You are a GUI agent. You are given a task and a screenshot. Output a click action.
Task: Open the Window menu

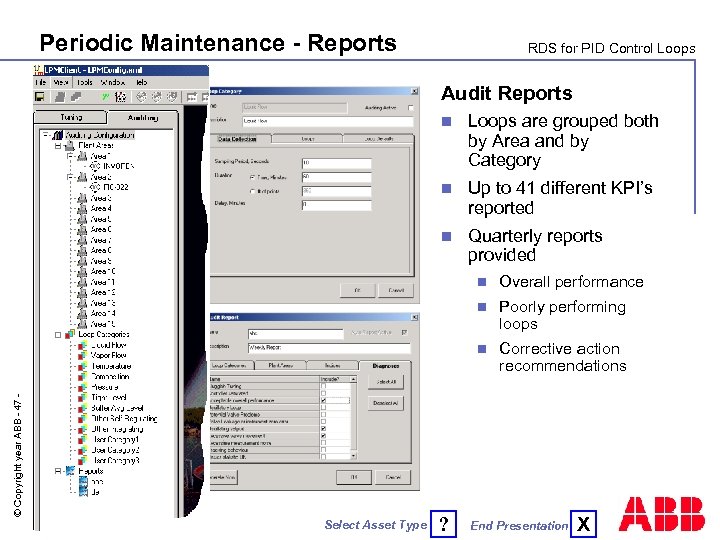(113, 82)
